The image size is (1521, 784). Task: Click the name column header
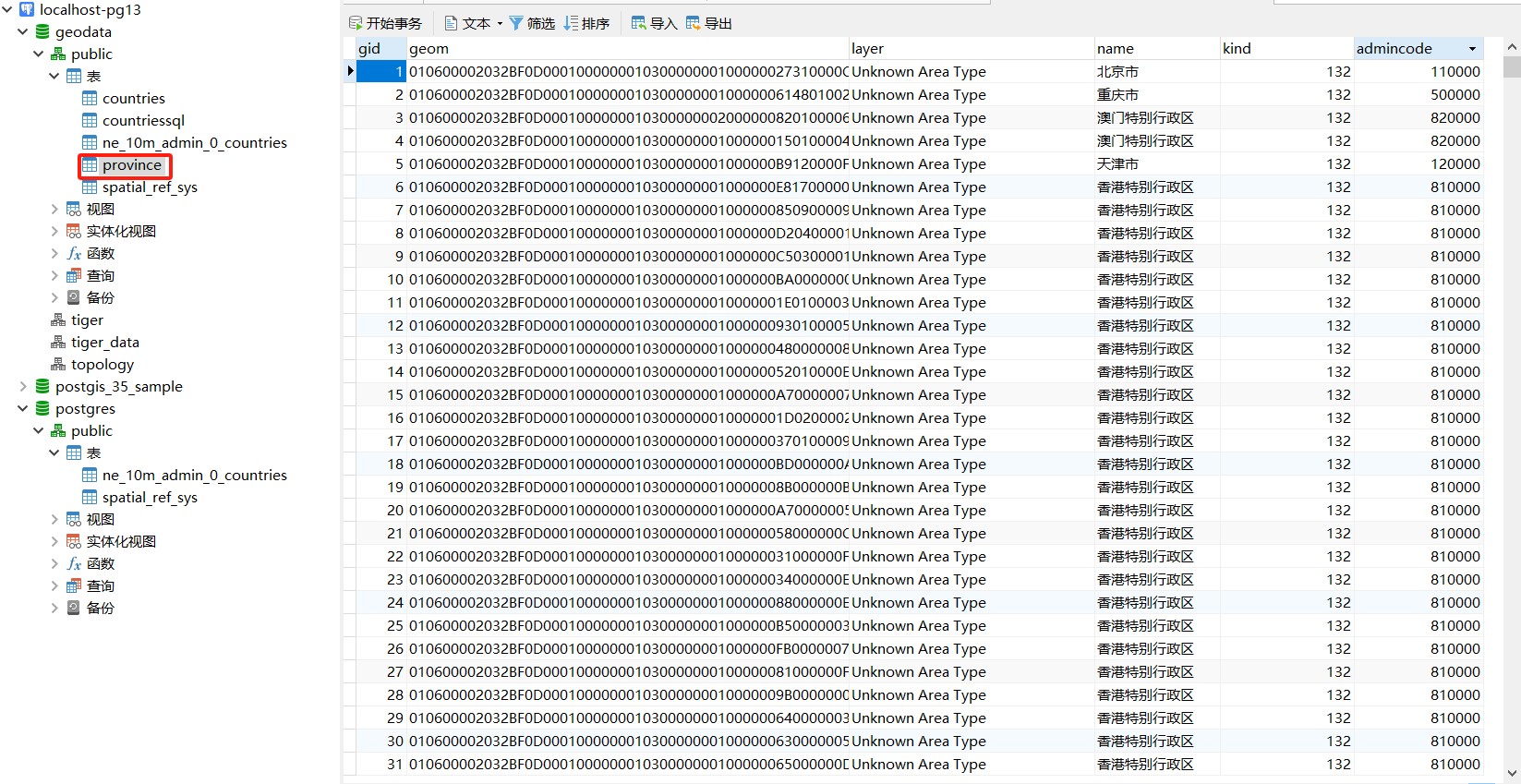pos(1157,48)
